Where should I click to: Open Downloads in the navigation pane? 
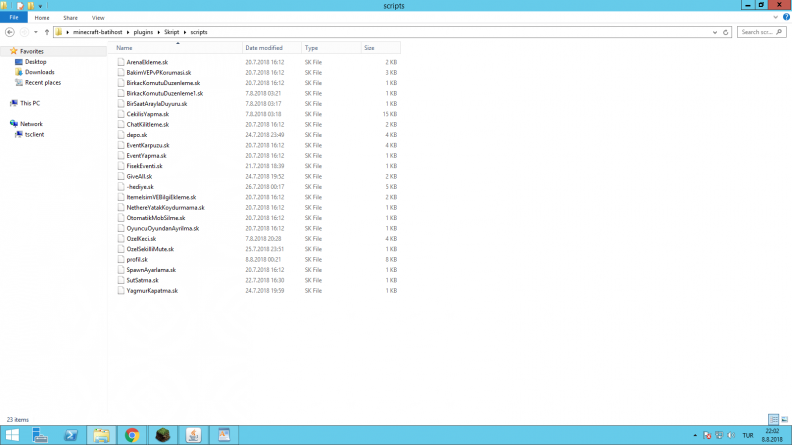(39, 72)
